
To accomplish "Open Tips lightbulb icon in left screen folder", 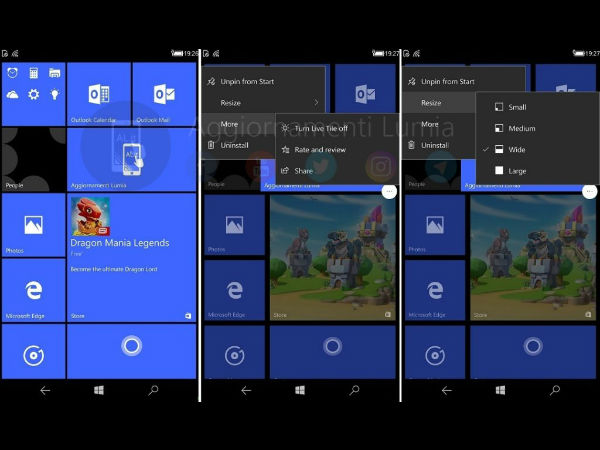I will pyautogui.click(x=55, y=94).
